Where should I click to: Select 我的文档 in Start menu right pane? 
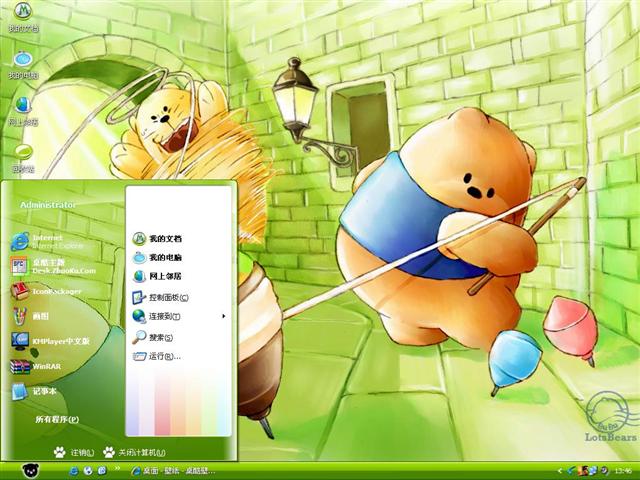[x=157, y=238]
